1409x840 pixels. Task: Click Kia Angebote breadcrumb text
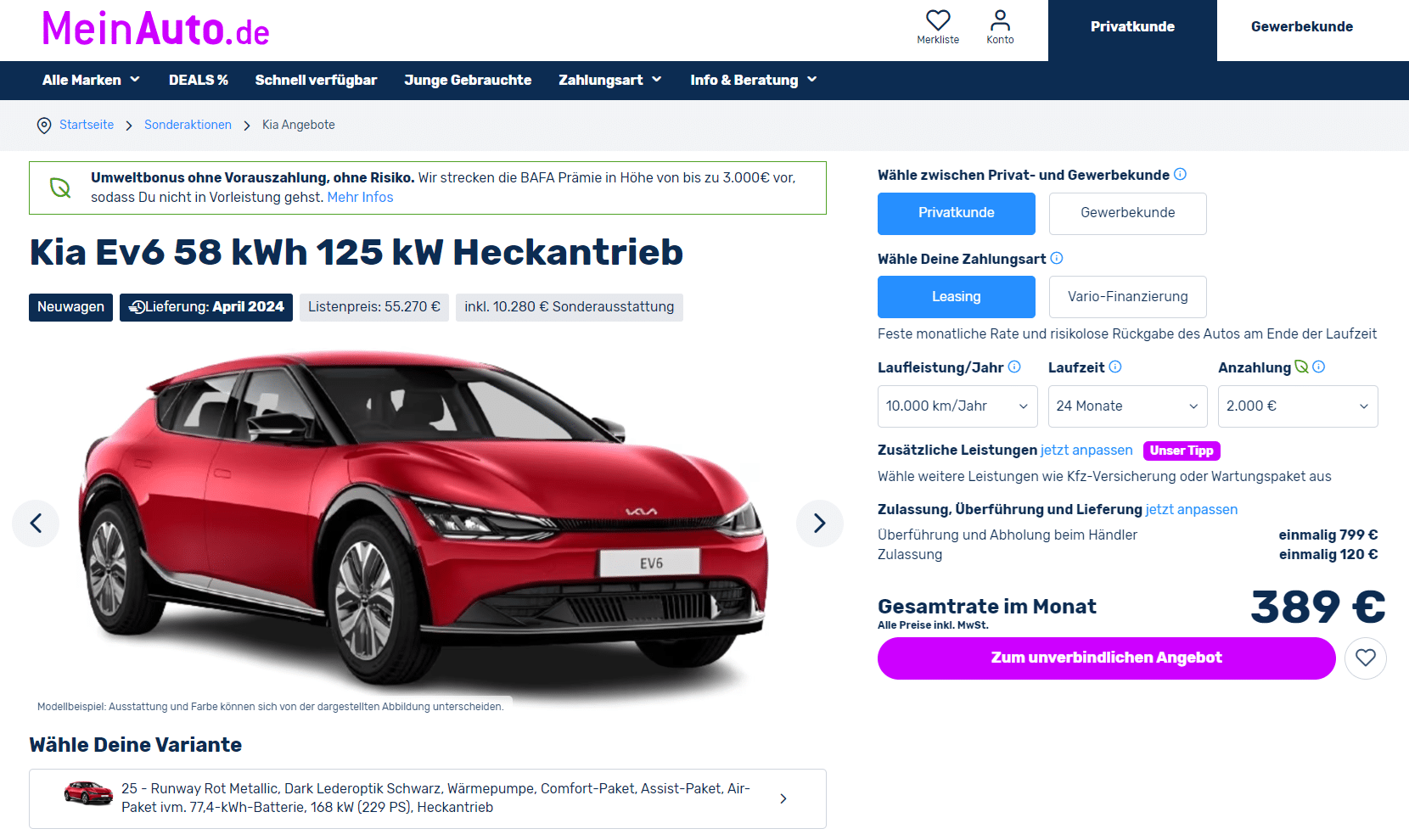click(x=299, y=125)
